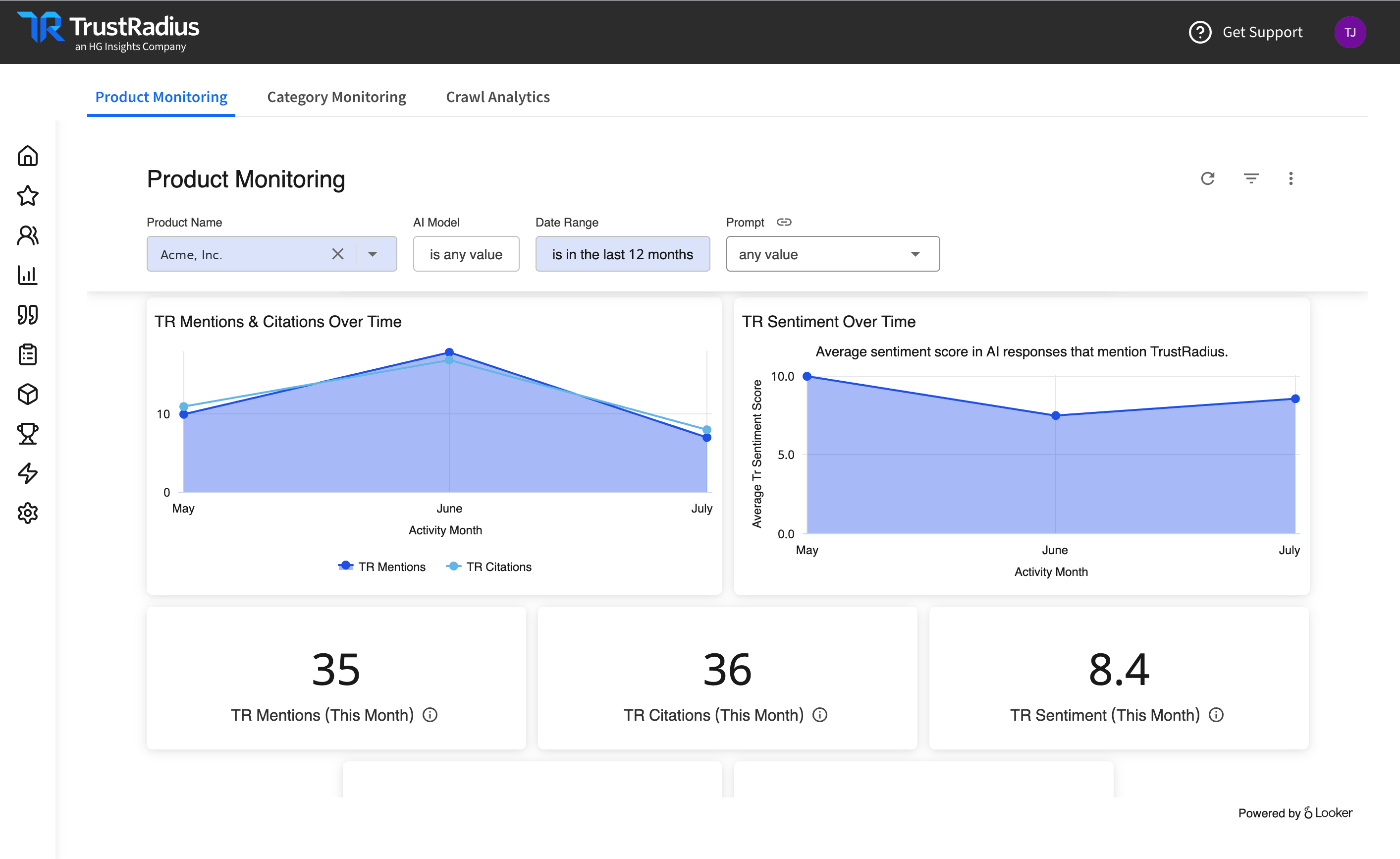Viewport: 1400px width, 859px height.
Task: Reload the dashboard with the refresh icon
Action: 1207,178
